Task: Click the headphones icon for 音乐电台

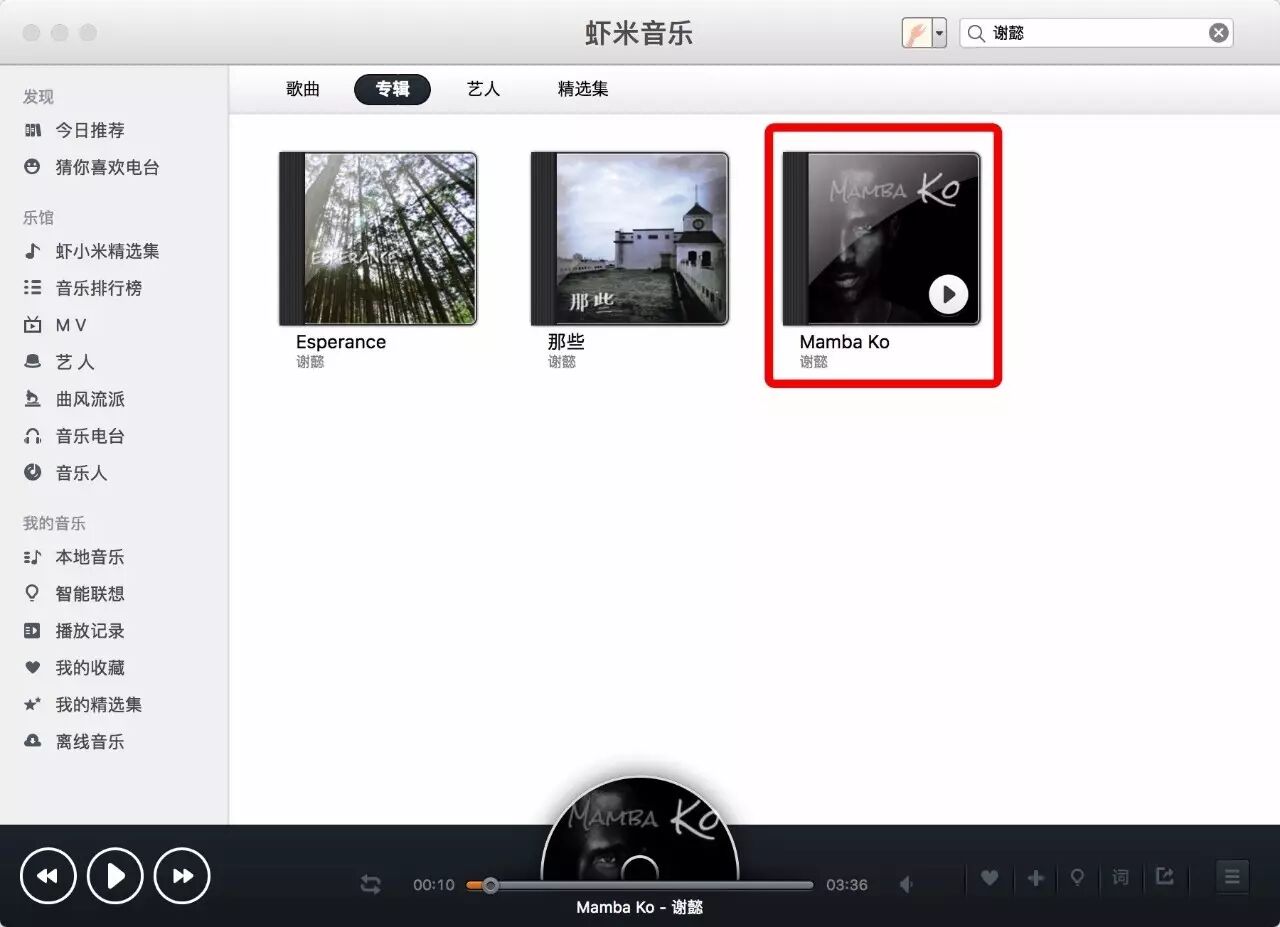Action: tap(33, 436)
